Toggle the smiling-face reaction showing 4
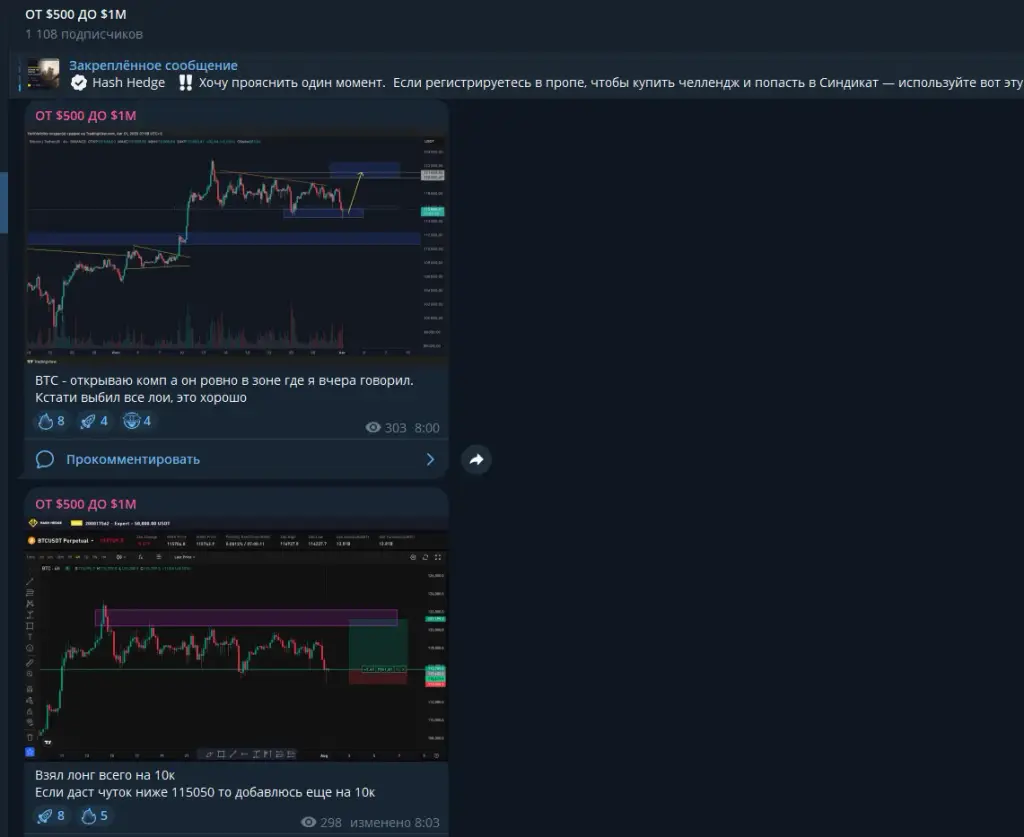The height and width of the screenshot is (837, 1024). pos(137,421)
